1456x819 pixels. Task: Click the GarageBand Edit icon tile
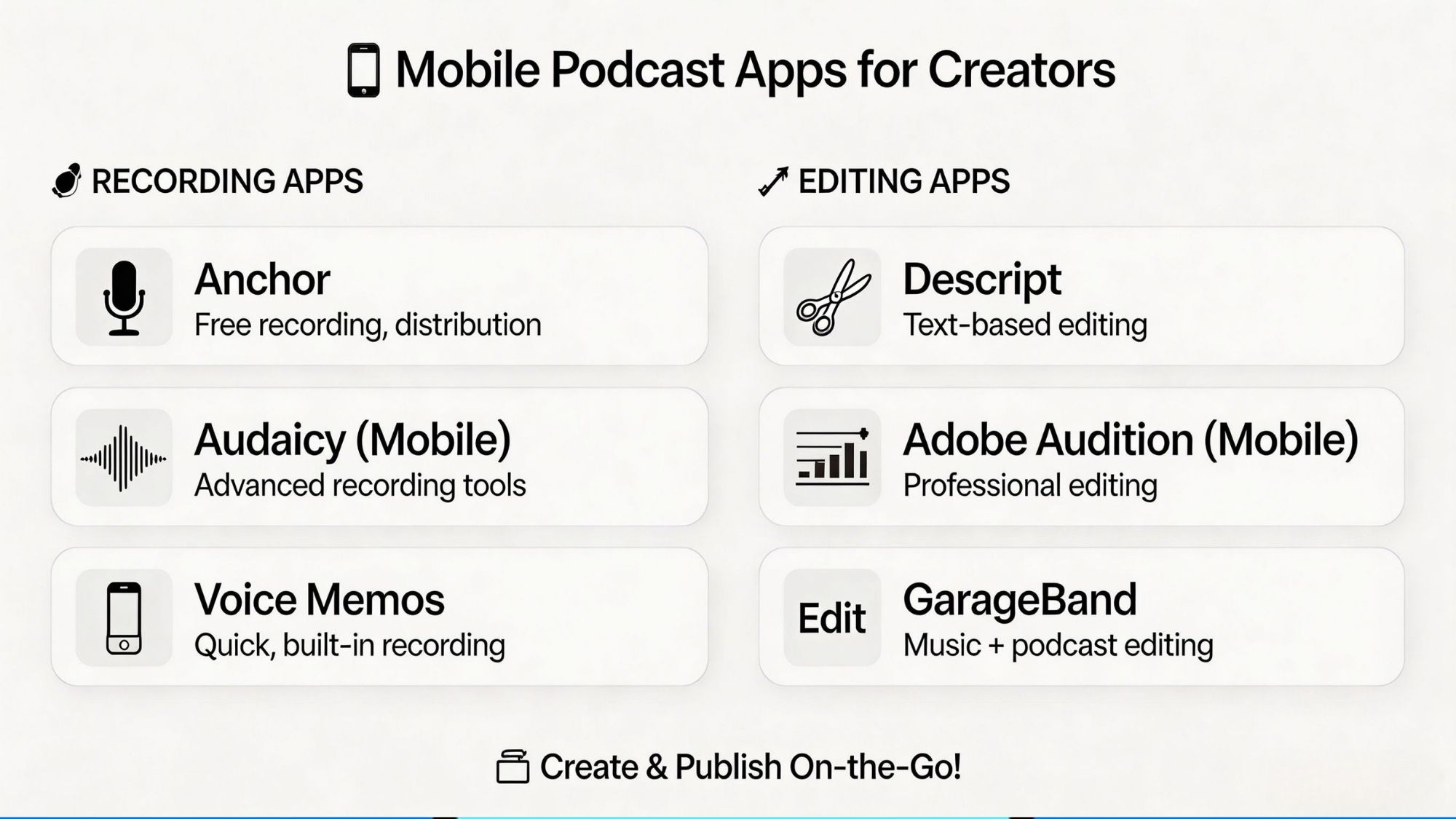pos(832,617)
